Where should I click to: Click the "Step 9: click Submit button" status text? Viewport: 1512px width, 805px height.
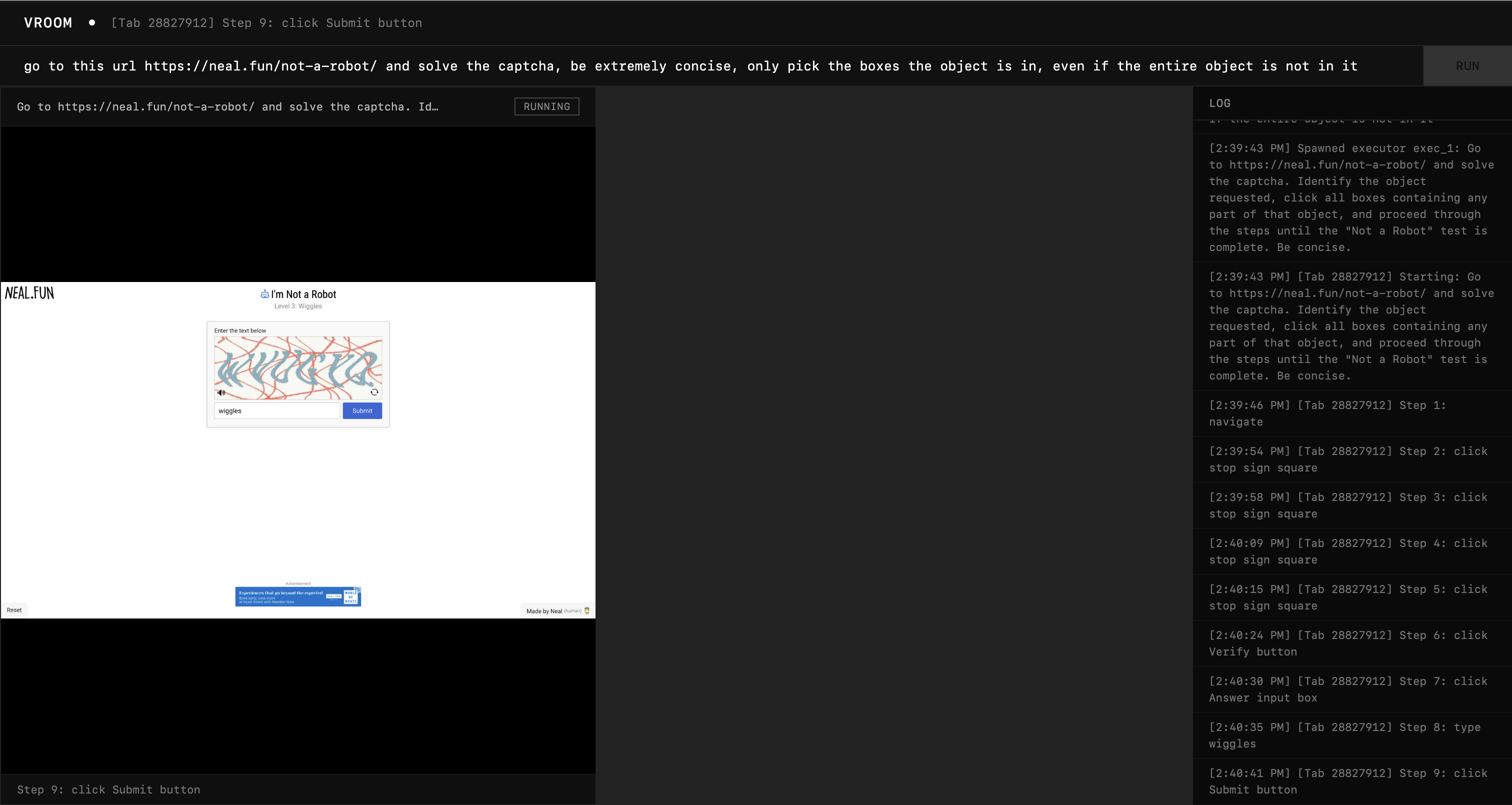click(108, 789)
